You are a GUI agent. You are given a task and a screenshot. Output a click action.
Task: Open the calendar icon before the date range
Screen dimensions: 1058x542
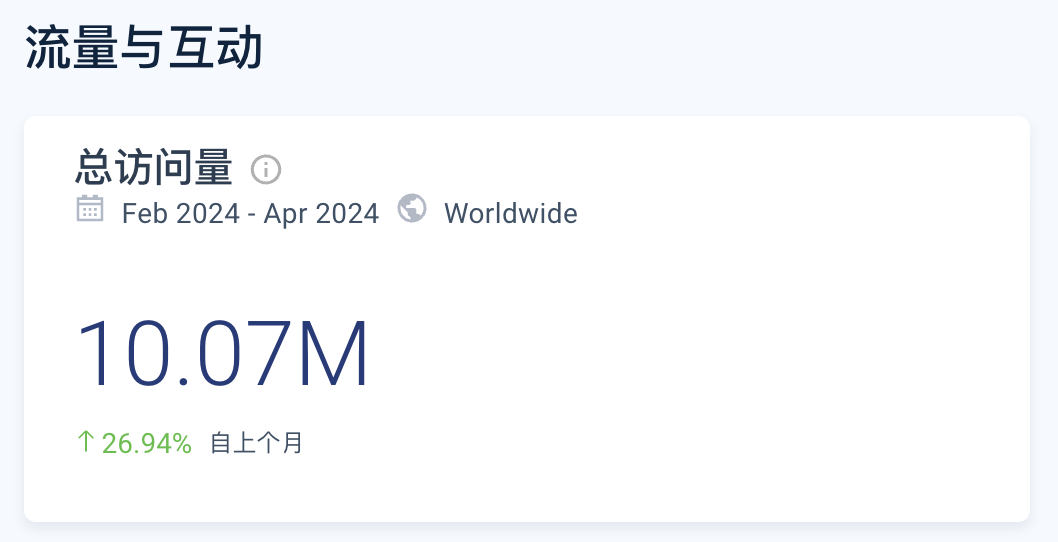click(x=90, y=209)
